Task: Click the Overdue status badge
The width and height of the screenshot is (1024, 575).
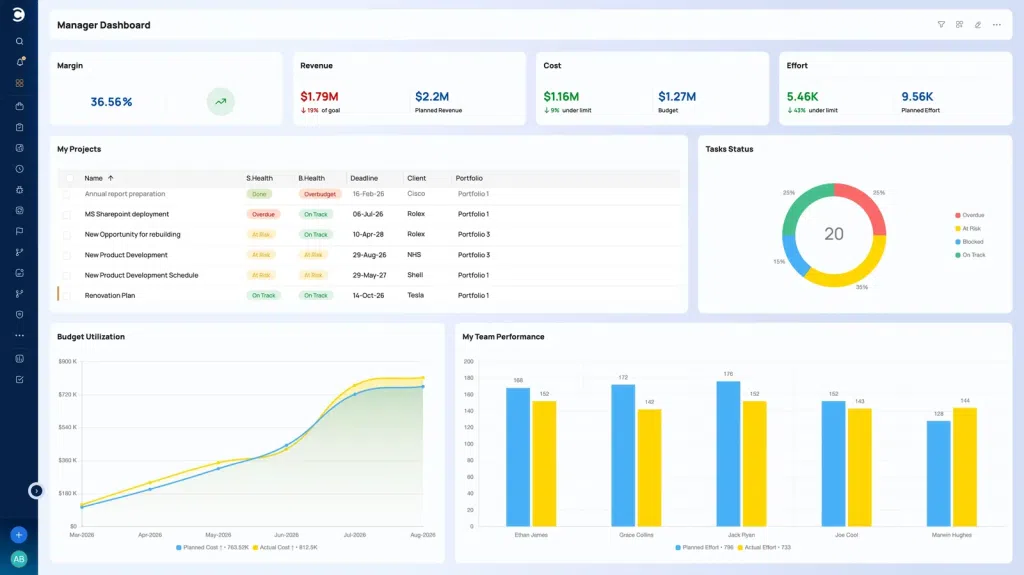Action: [x=263, y=214]
